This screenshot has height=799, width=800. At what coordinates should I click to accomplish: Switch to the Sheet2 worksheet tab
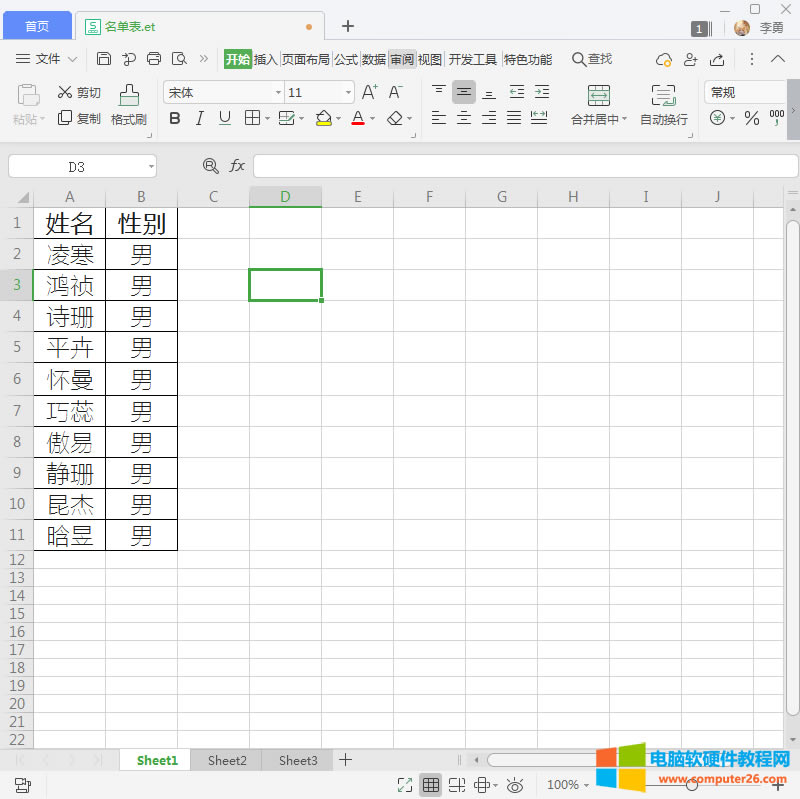coord(226,760)
